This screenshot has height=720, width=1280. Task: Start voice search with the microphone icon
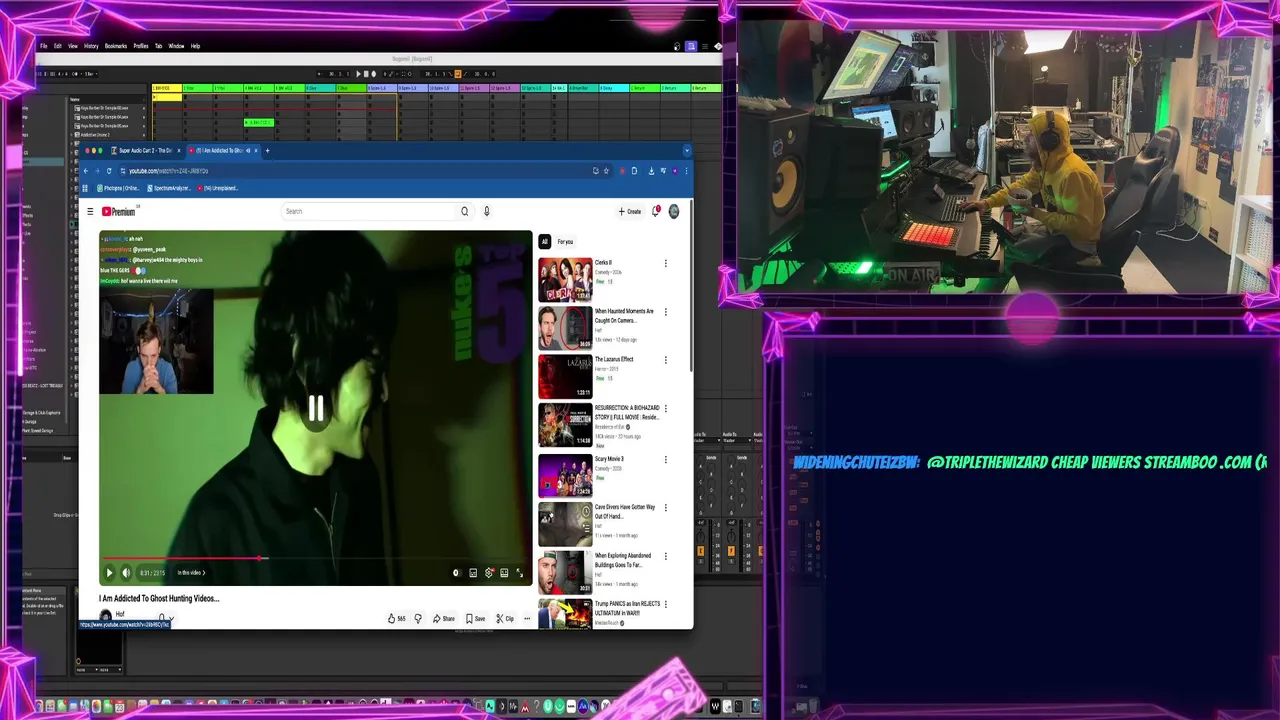coord(487,211)
